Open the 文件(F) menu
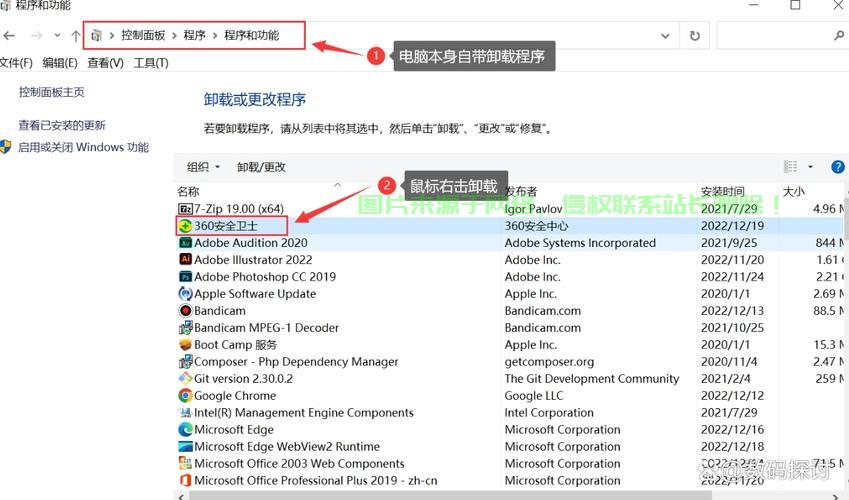This screenshot has width=849, height=500. click(16, 63)
